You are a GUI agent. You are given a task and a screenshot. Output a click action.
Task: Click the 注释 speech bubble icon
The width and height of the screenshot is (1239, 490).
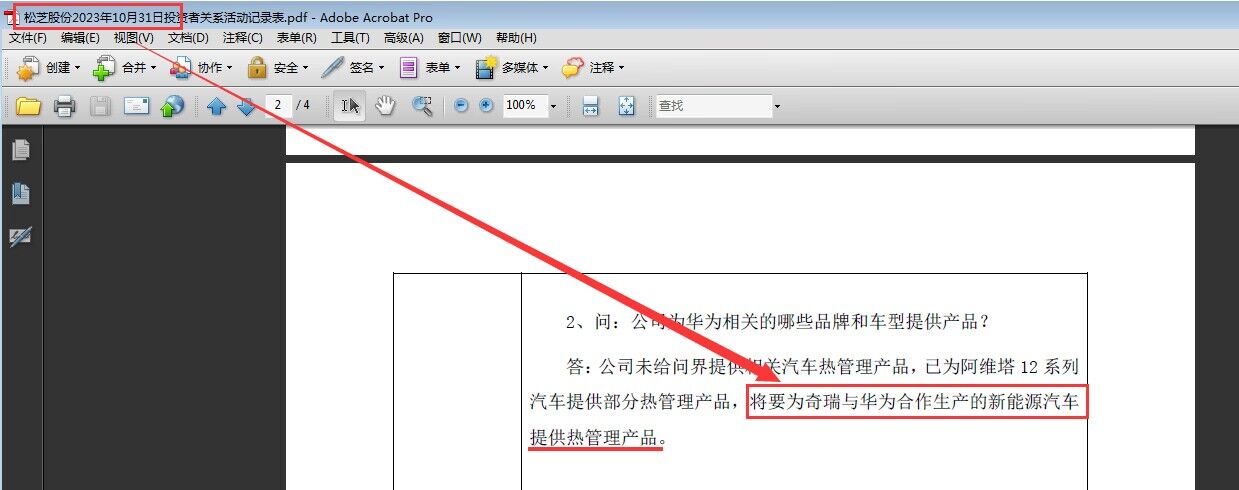[x=573, y=68]
